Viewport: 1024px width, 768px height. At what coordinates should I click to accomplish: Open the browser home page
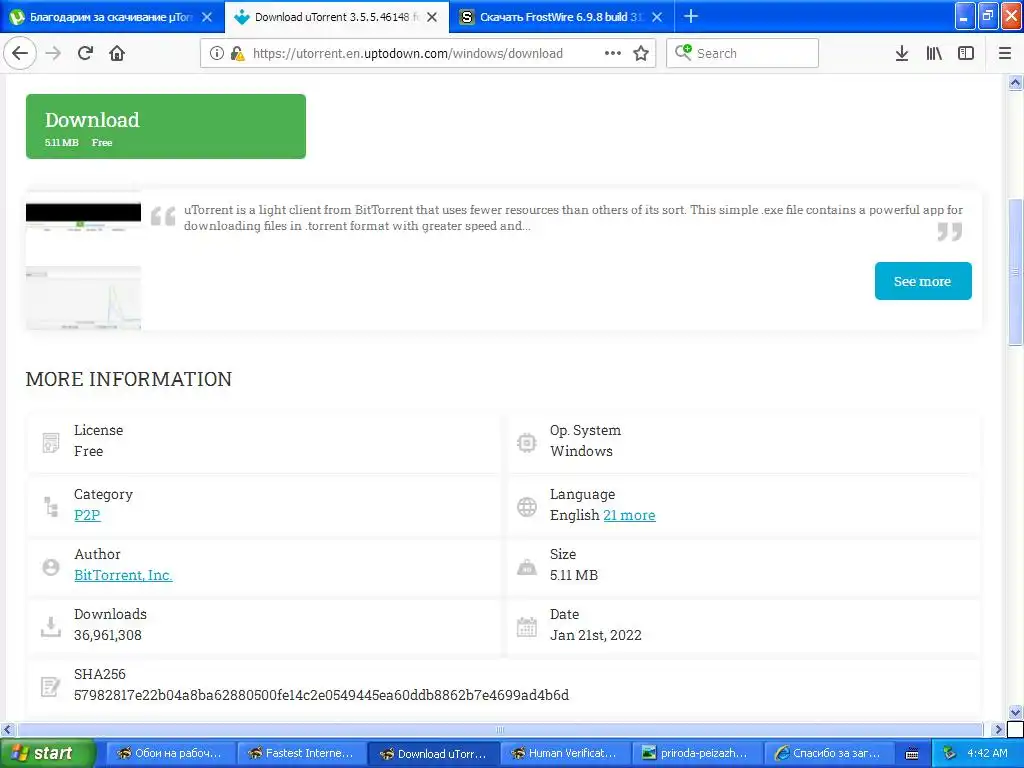117,53
